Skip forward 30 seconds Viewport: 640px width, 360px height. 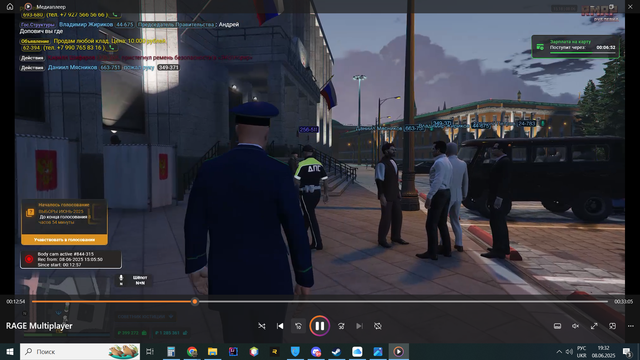click(341, 326)
